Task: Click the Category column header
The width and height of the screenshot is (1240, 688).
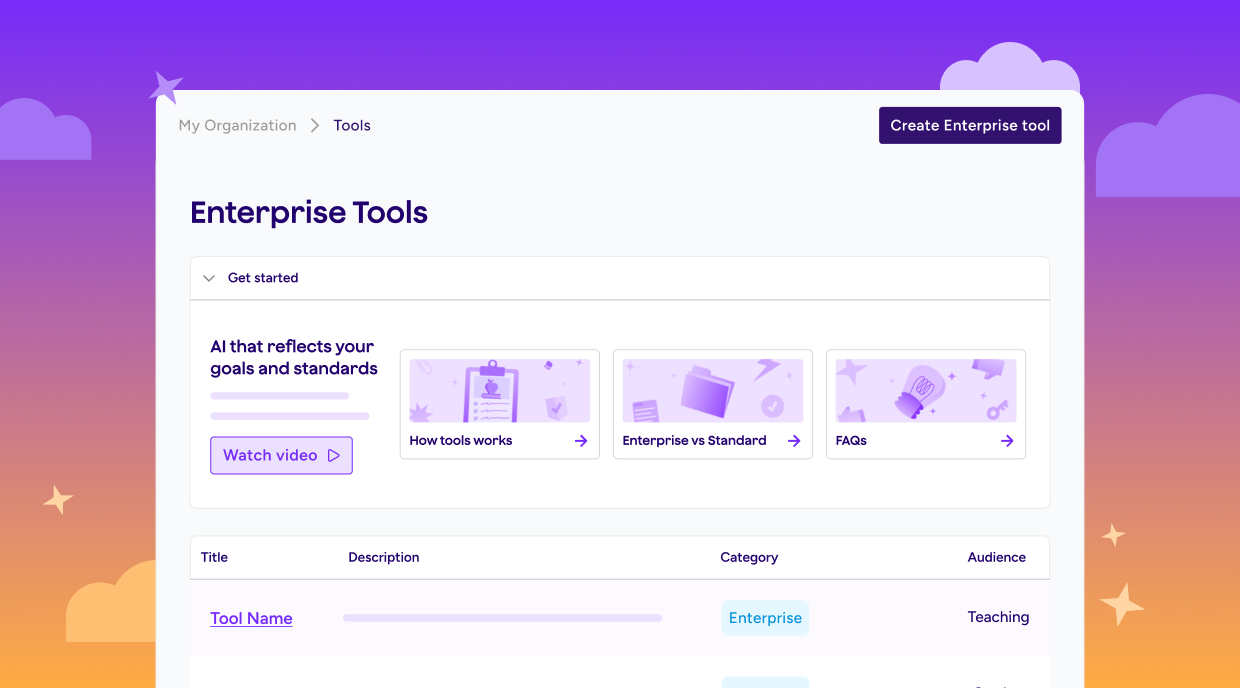Action: 749,557
